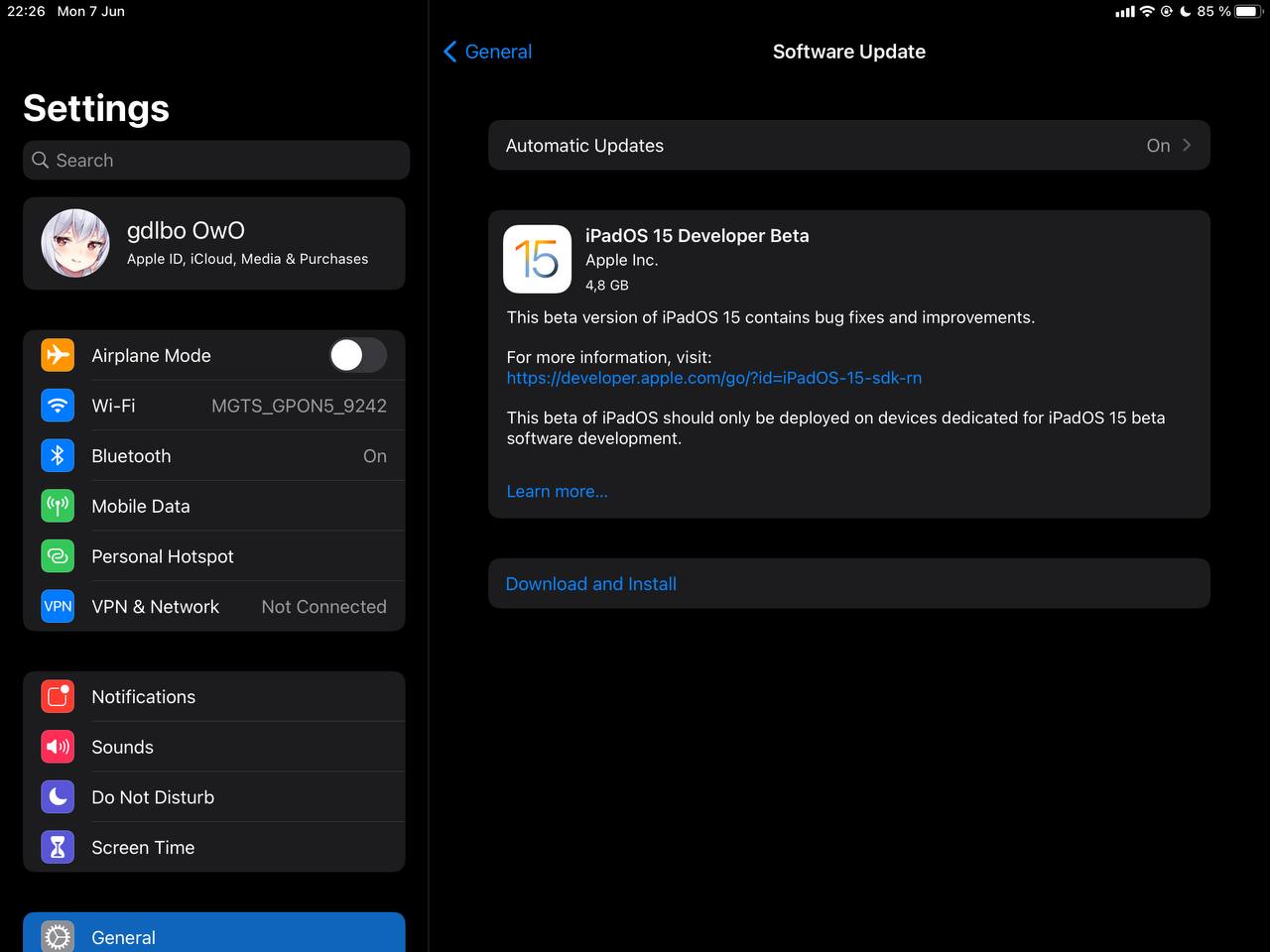Tap the Settings heading

point(96,108)
